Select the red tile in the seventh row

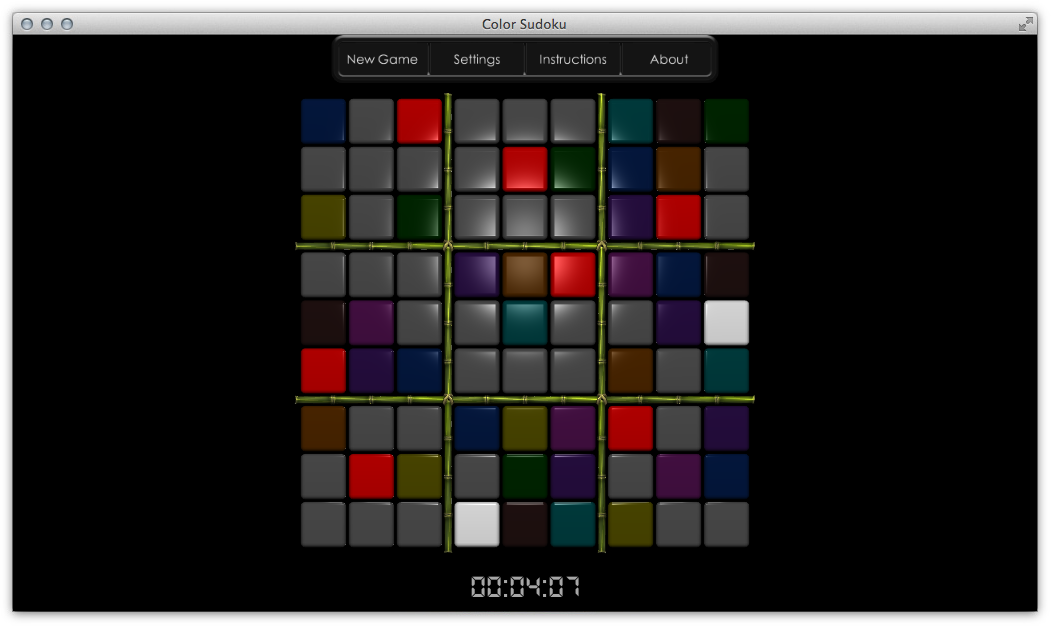point(631,428)
